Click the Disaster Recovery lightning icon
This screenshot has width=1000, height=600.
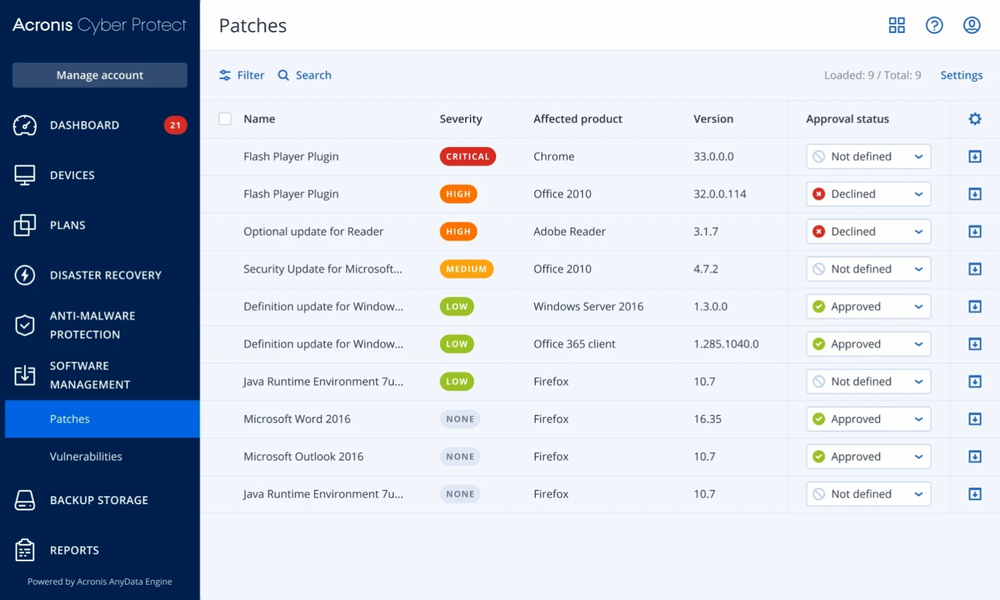pos(25,275)
